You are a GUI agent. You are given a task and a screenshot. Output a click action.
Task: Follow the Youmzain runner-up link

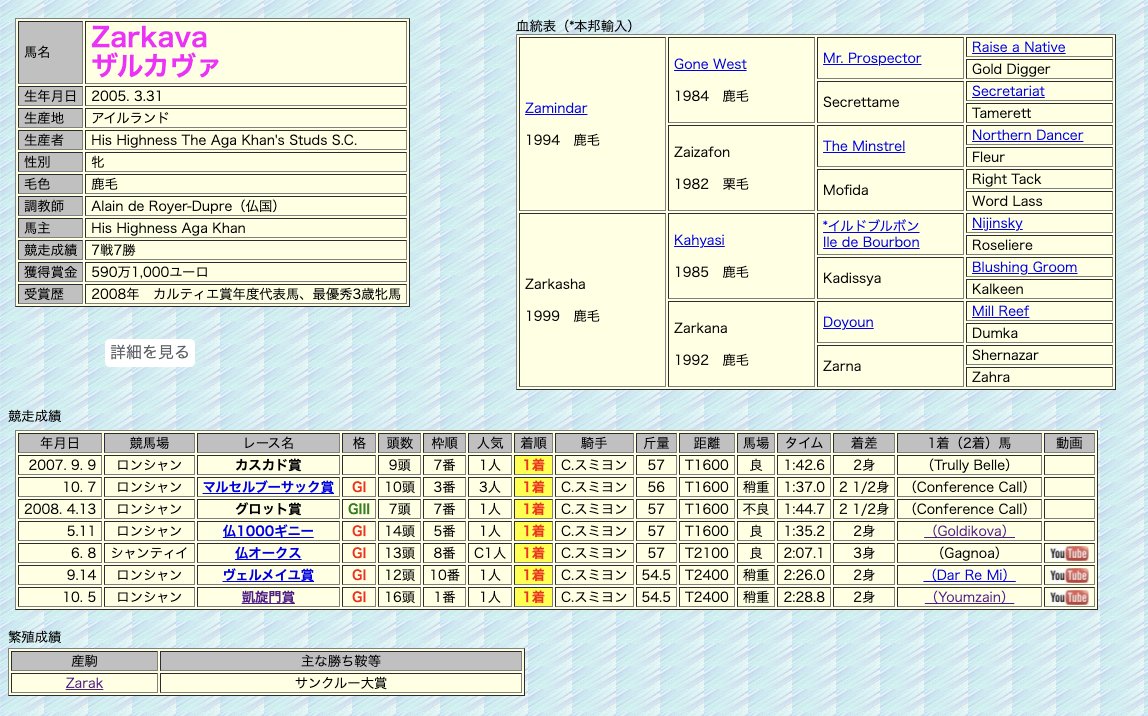(969, 597)
